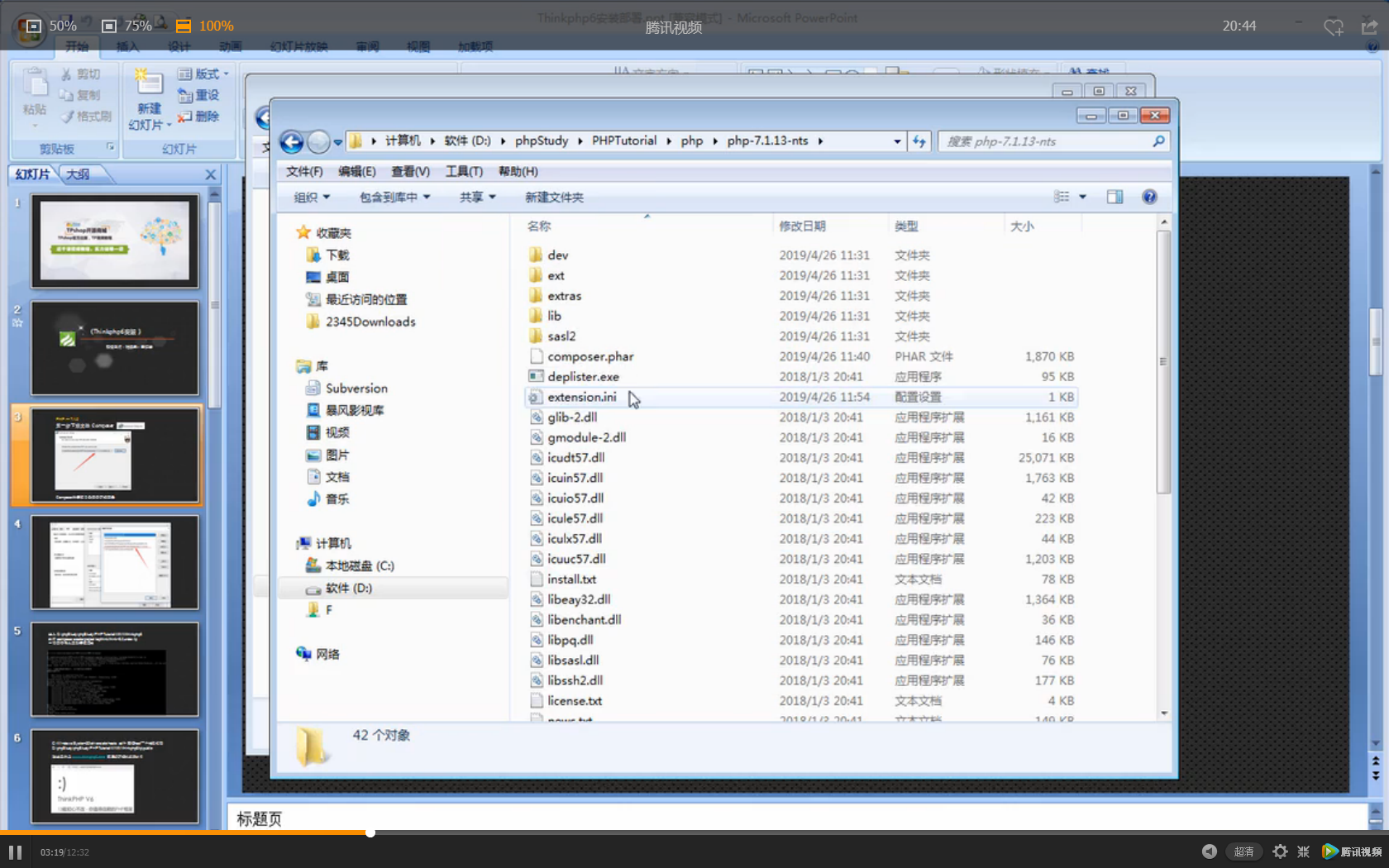
Task: Click the dev folder icon
Action: (x=536, y=255)
